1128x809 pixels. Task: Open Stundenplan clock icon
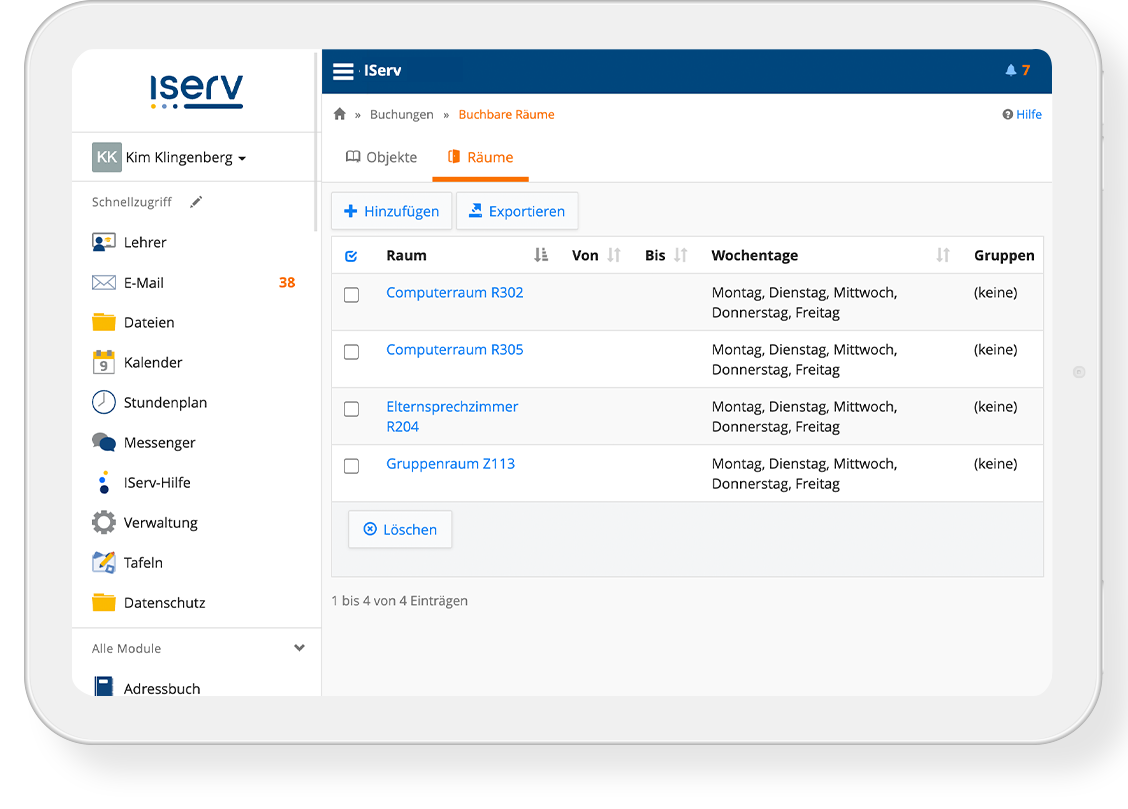pyautogui.click(x=104, y=402)
